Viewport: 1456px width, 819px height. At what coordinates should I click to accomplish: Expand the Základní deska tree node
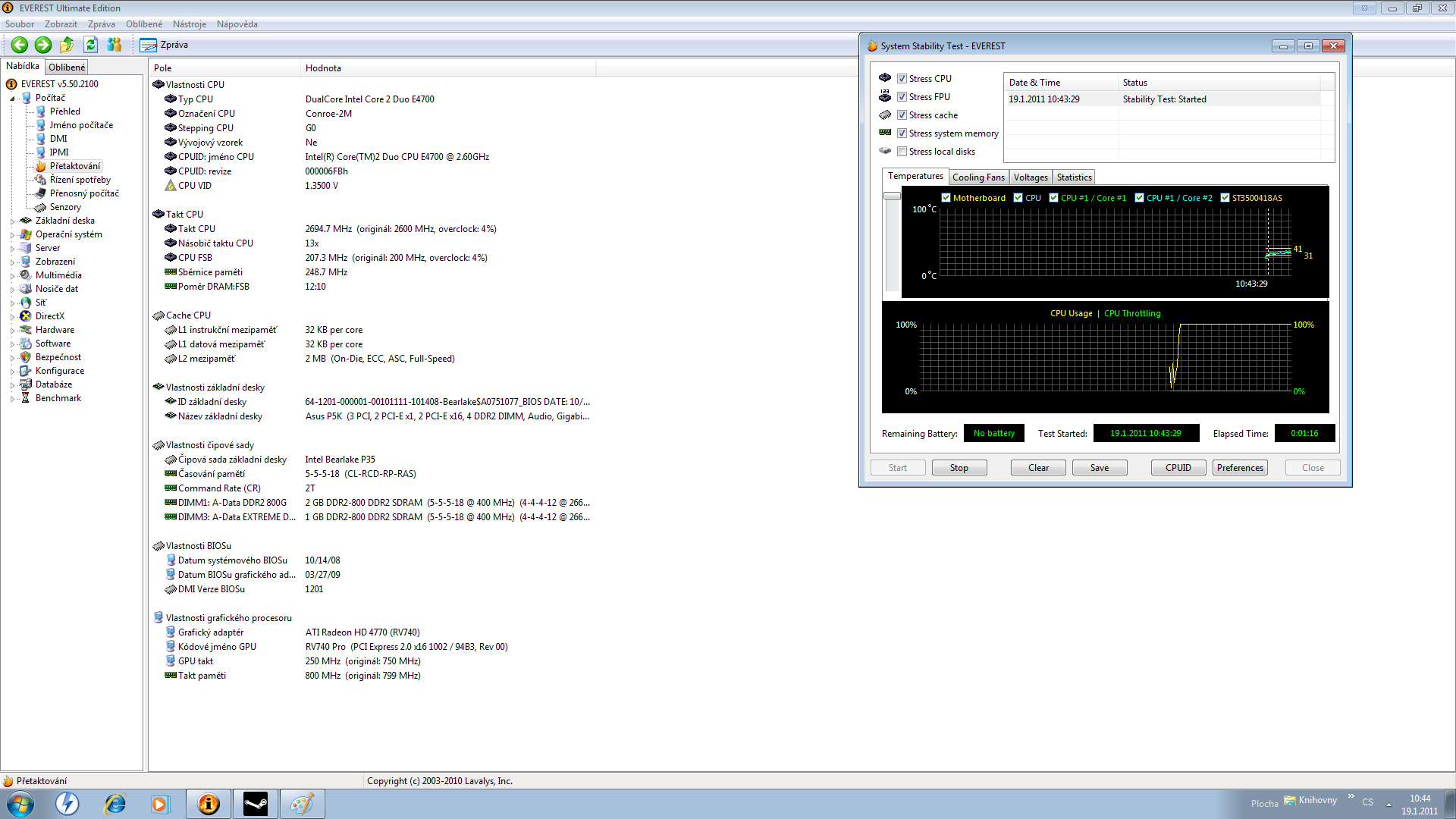[12, 221]
